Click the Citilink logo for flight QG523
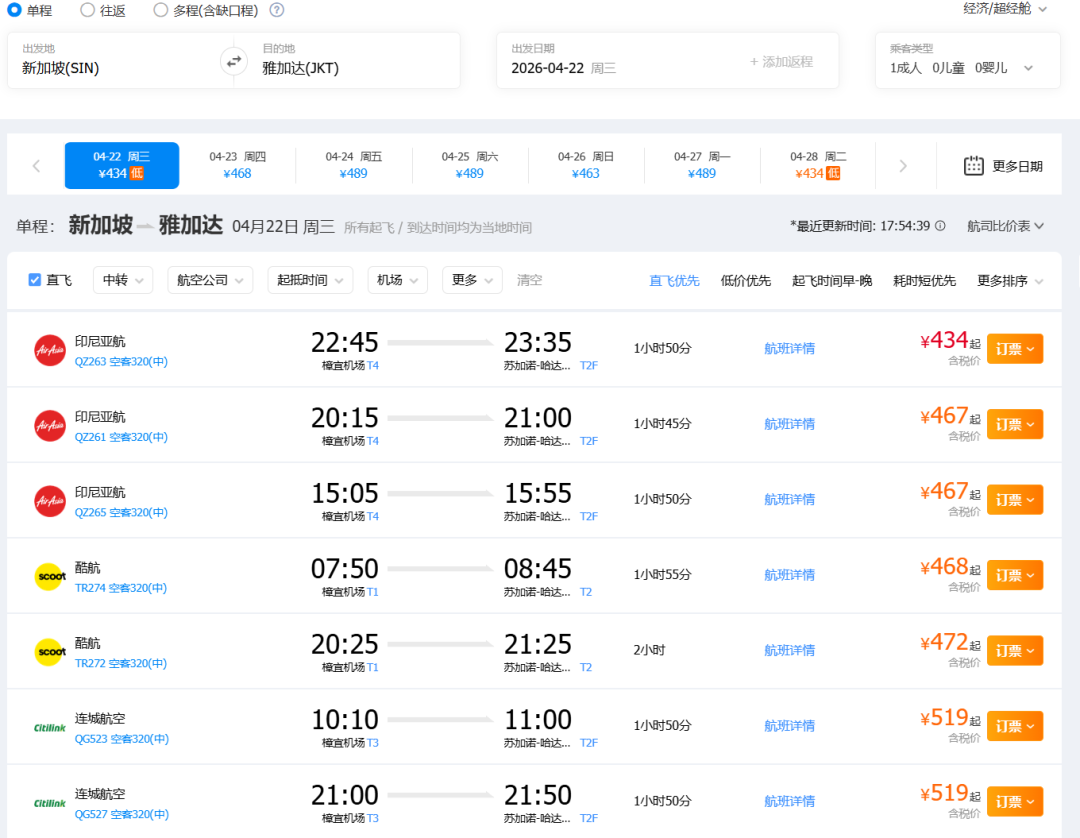1080x838 pixels. pos(50,727)
